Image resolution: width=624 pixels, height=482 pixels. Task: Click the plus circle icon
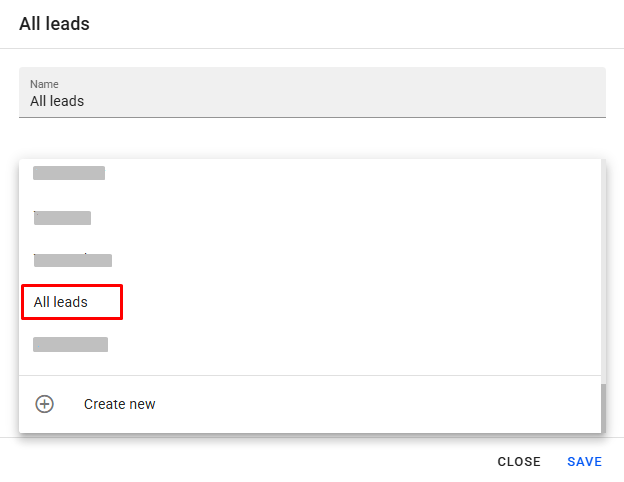(x=44, y=404)
